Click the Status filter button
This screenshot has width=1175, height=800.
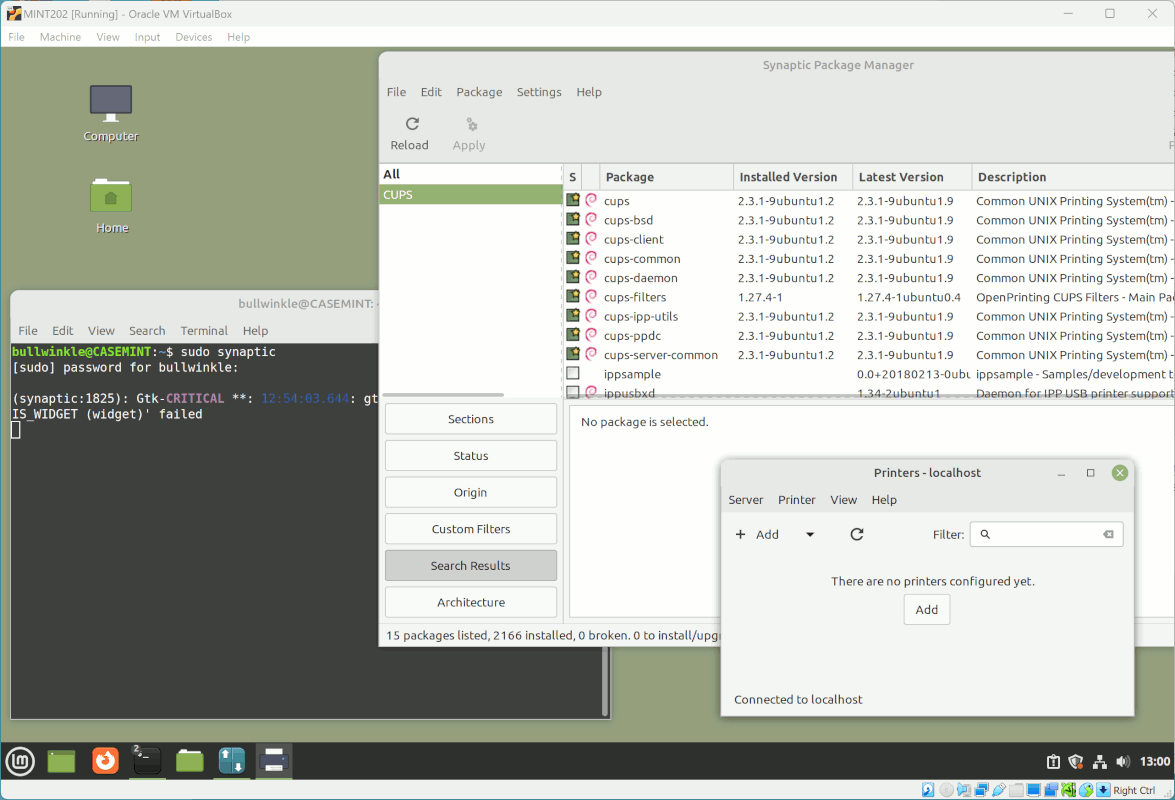pyautogui.click(x=471, y=455)
